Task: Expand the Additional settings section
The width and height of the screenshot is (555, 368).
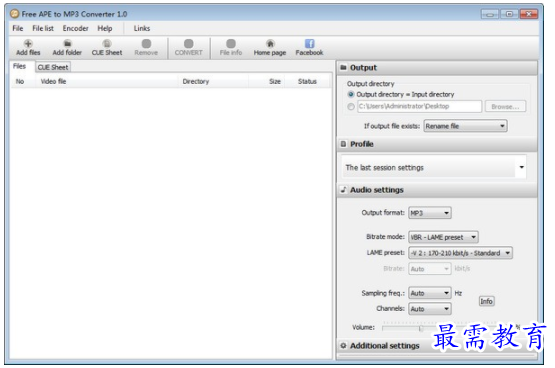Action: pos(437,345)
